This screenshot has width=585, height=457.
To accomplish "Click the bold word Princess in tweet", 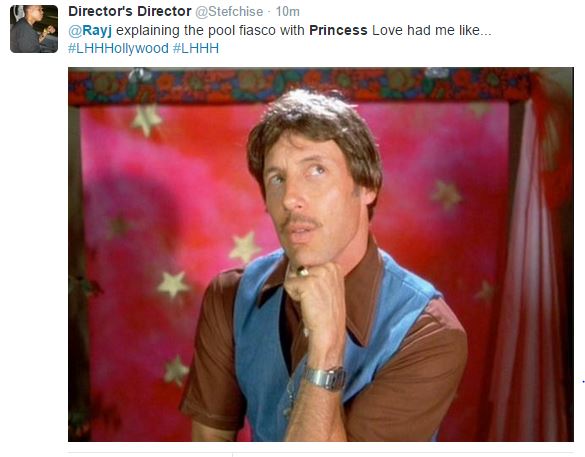I will pyautogui.click(x=338, y=30).
